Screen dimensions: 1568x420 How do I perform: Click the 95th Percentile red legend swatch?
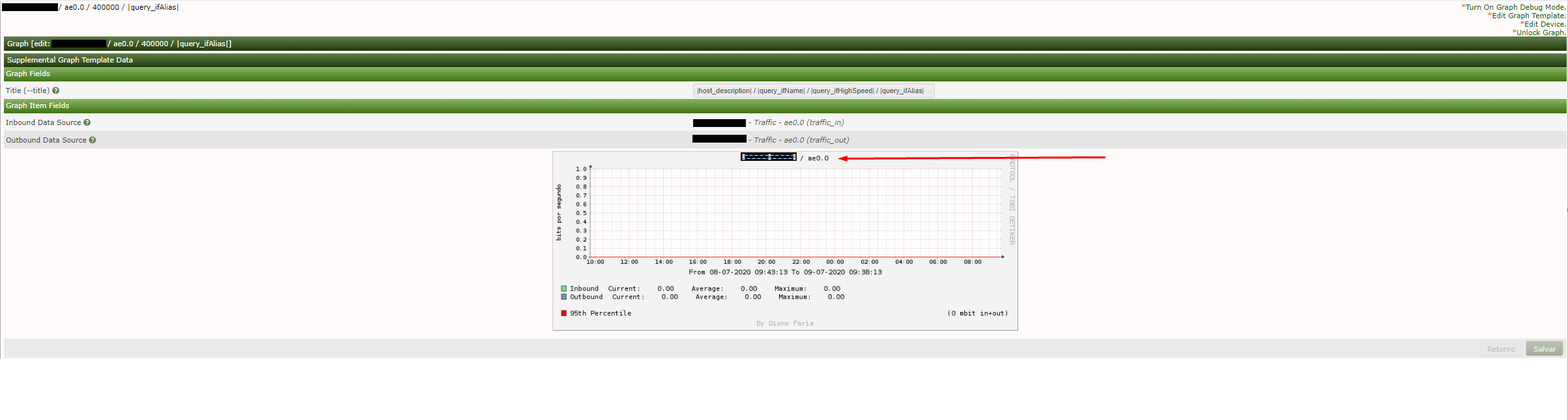tap(563, 313)
